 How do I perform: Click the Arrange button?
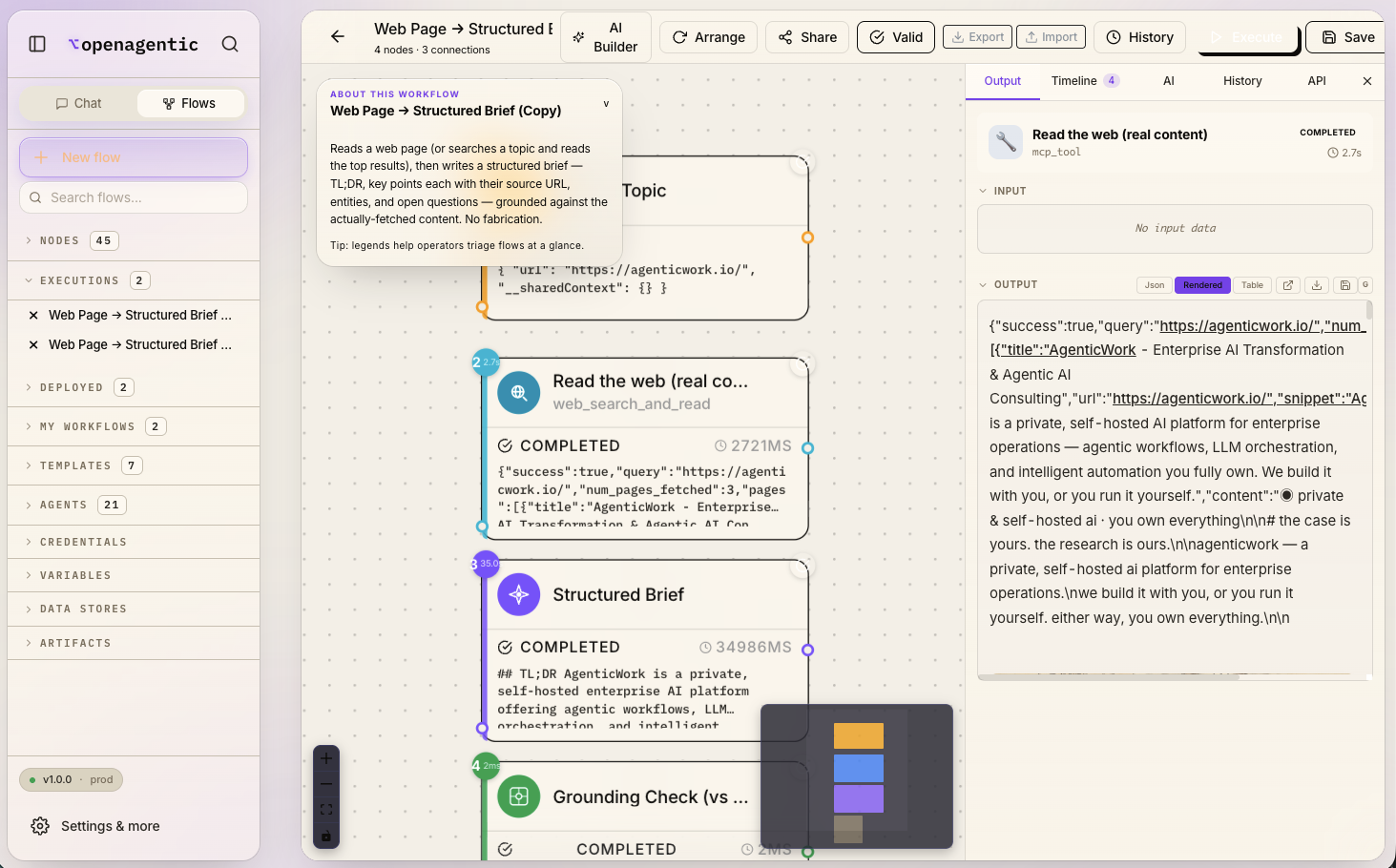click(x=709, y=37)
